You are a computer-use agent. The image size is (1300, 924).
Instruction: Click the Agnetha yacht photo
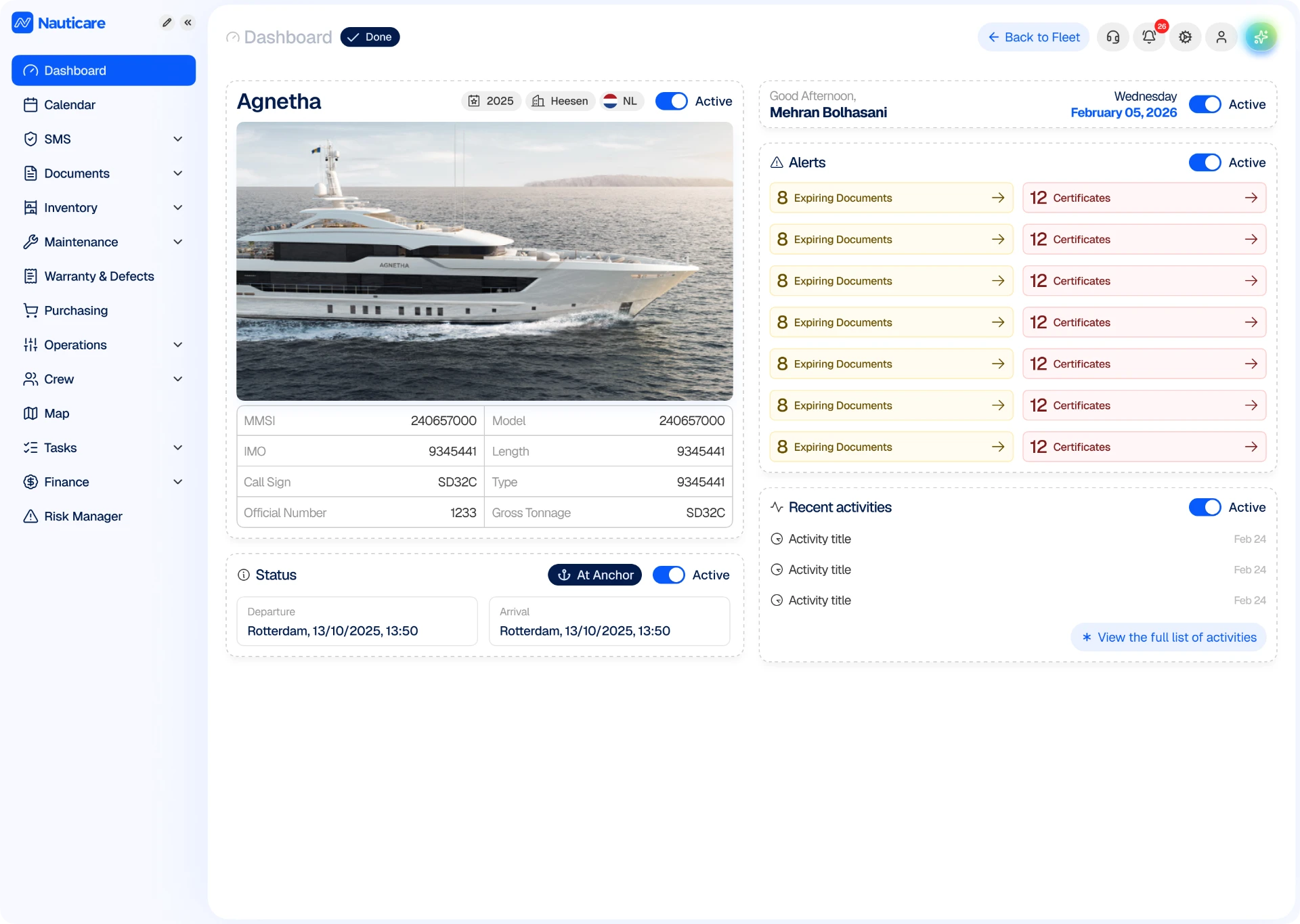coord(484,261)
